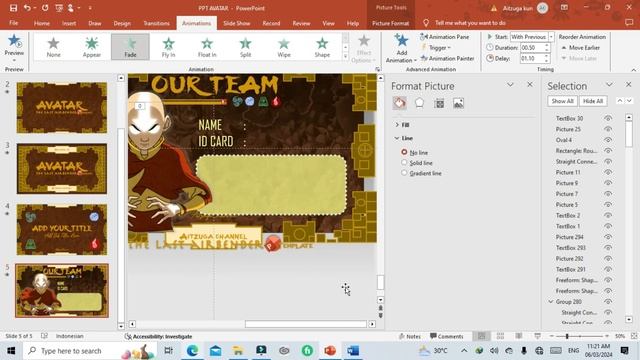The width and height of the screenshot is (640, 360).
Task: Open Size & Properties tab icon
Action: pos(439,103)
